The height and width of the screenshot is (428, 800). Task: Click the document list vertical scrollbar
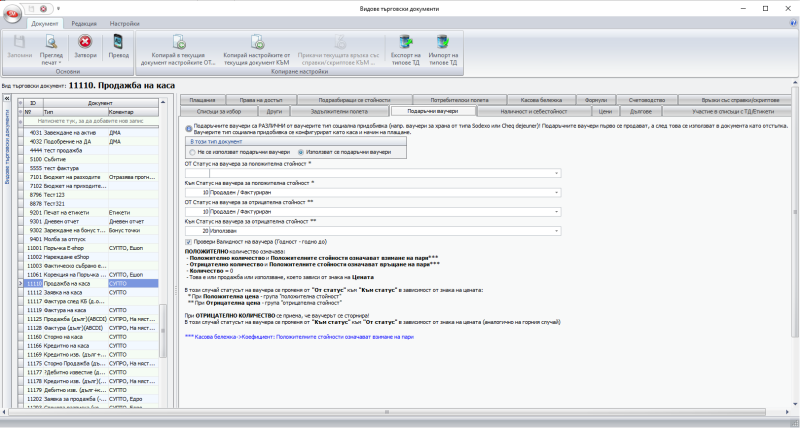(163, 331)
